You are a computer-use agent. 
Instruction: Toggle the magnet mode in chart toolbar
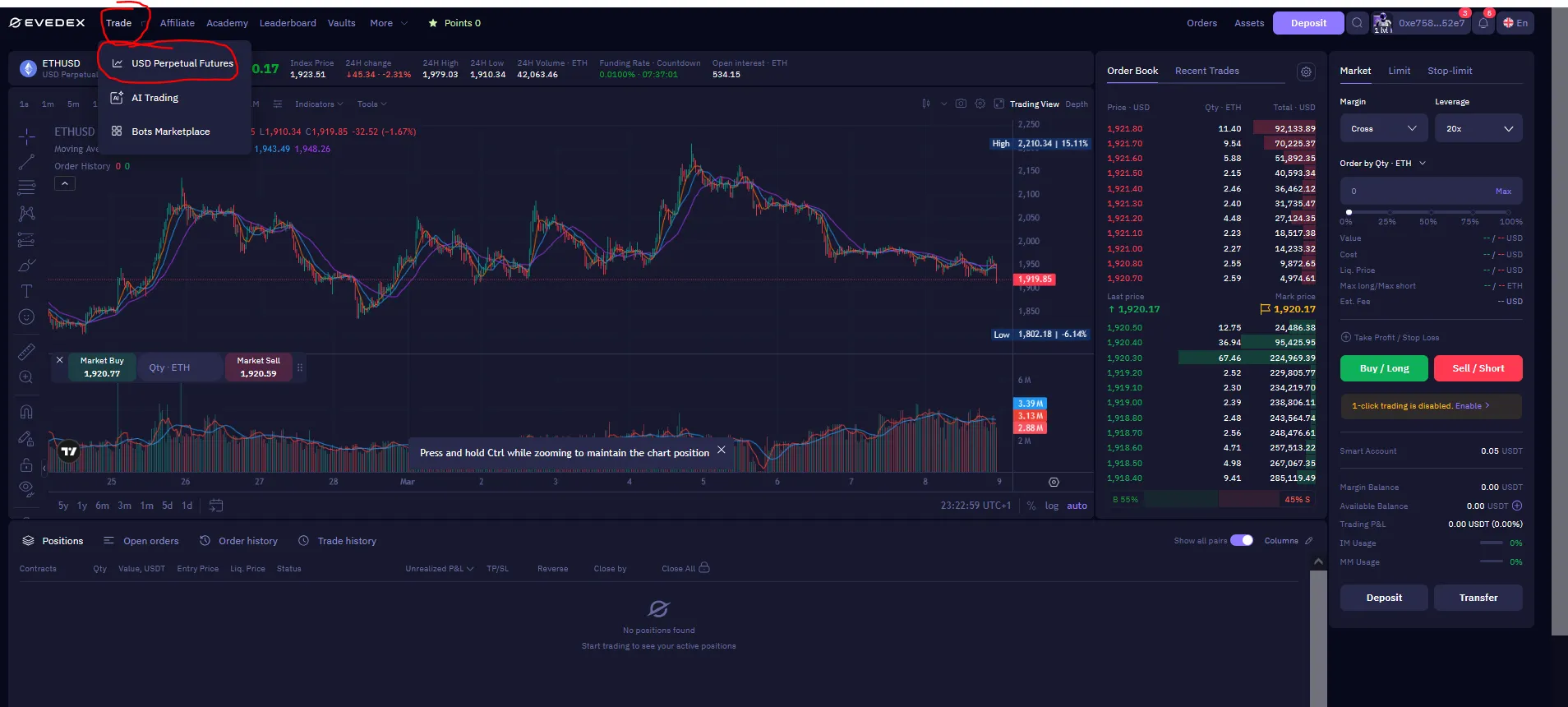click(26, 412)
